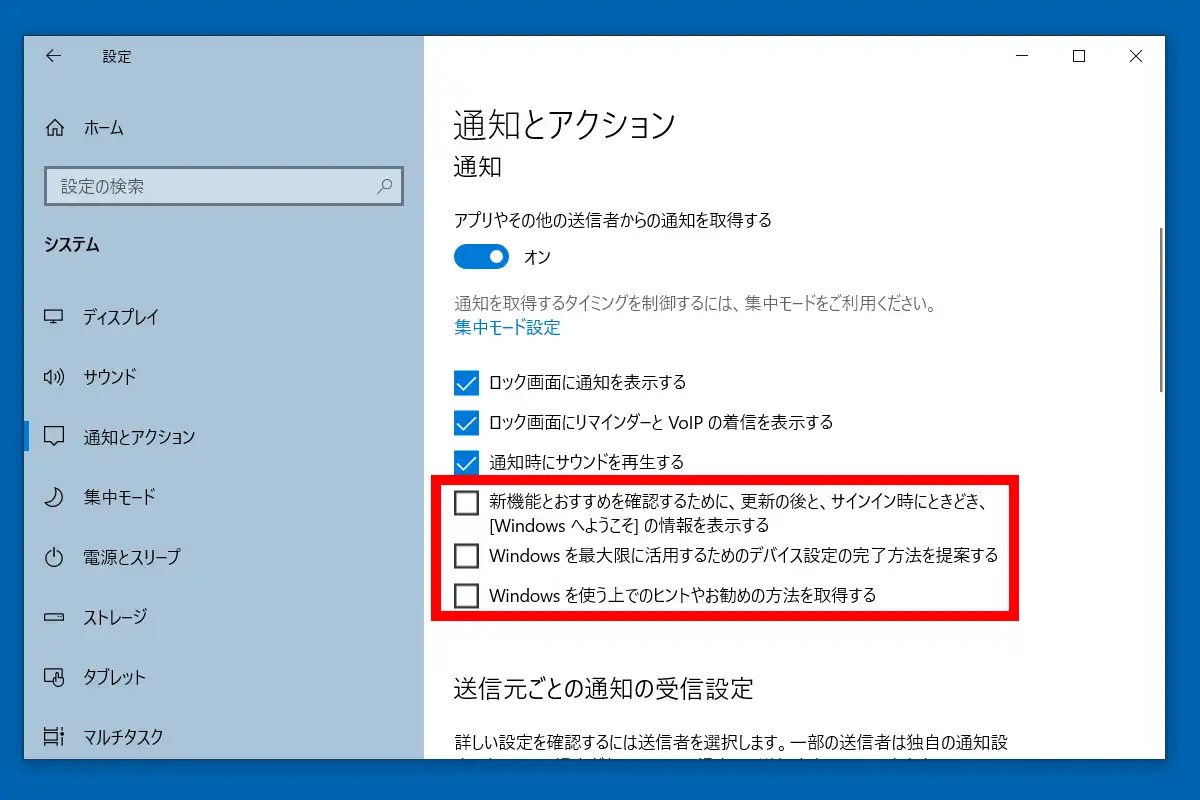Click the アプリやその他の送信者からの通知を取得する label
Screen dimensions: 1200x800
tap(613, 220)
